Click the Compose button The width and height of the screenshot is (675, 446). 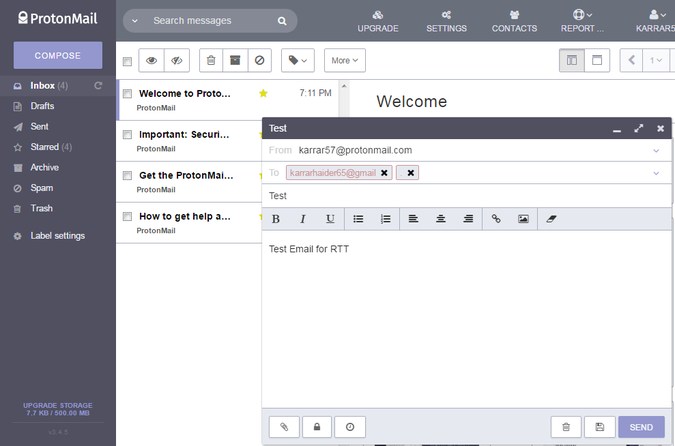coord(58,56)
